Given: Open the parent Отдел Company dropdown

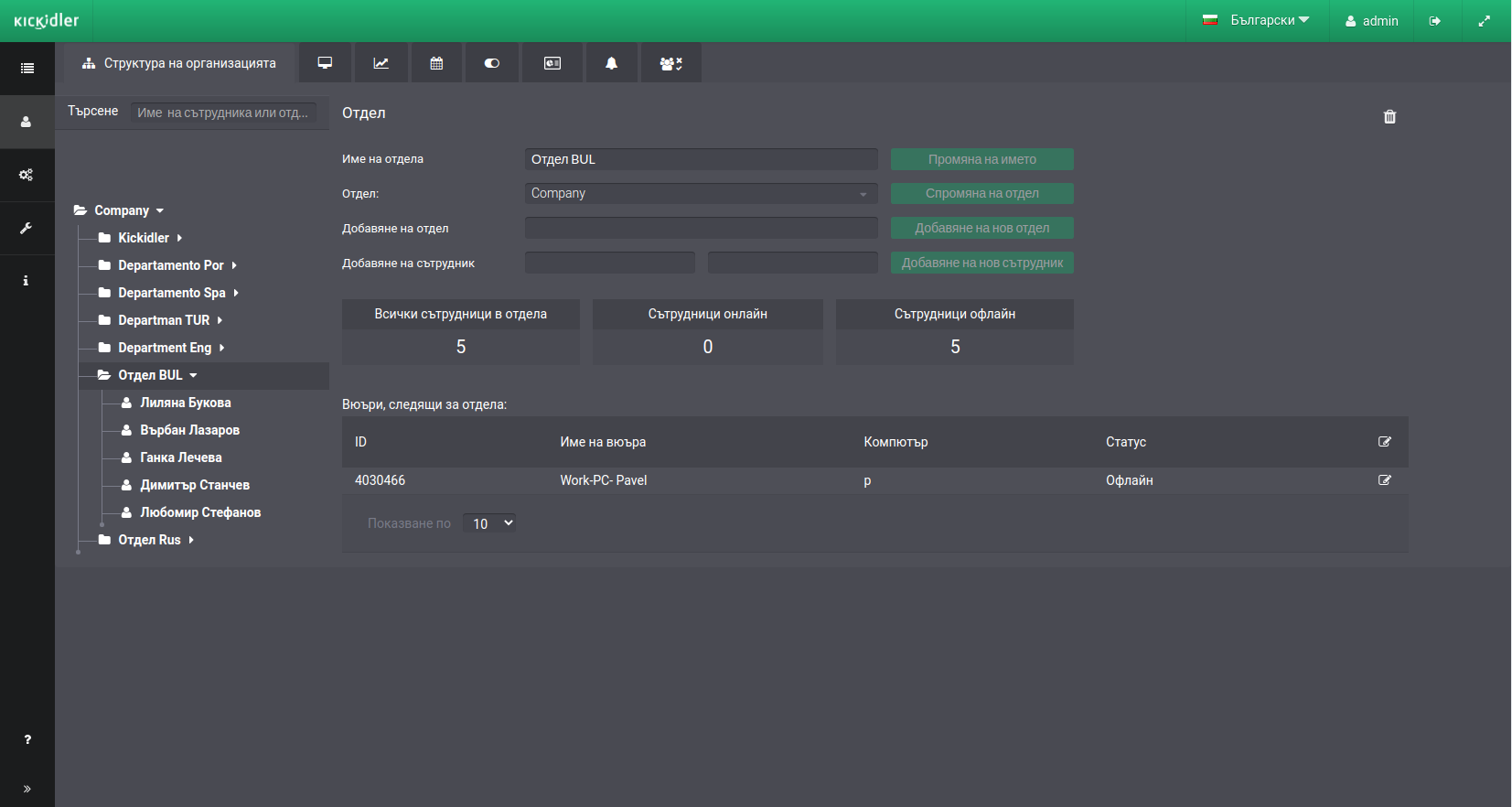Looking at the screenshot, I should 701,193.
